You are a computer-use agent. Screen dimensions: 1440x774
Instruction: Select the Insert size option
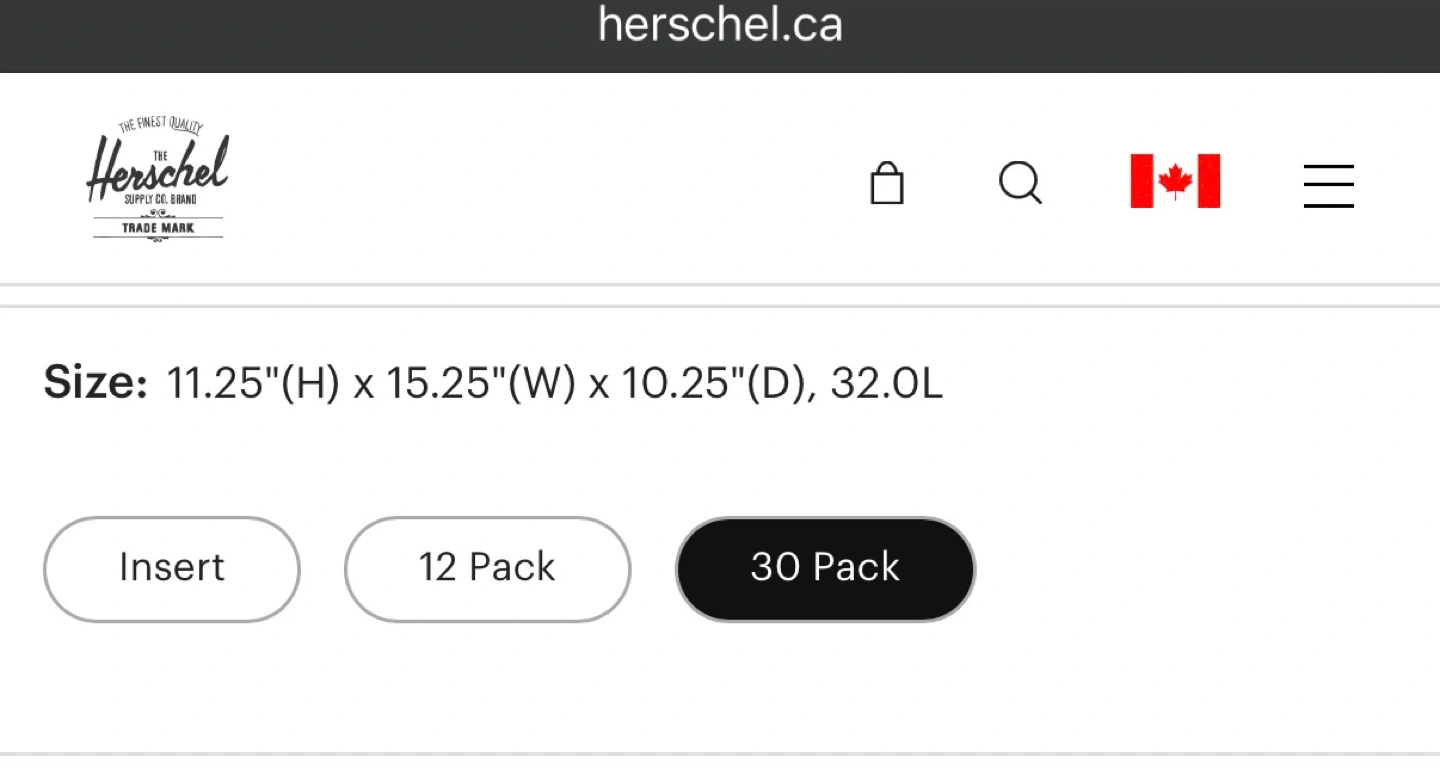(172, 568)
